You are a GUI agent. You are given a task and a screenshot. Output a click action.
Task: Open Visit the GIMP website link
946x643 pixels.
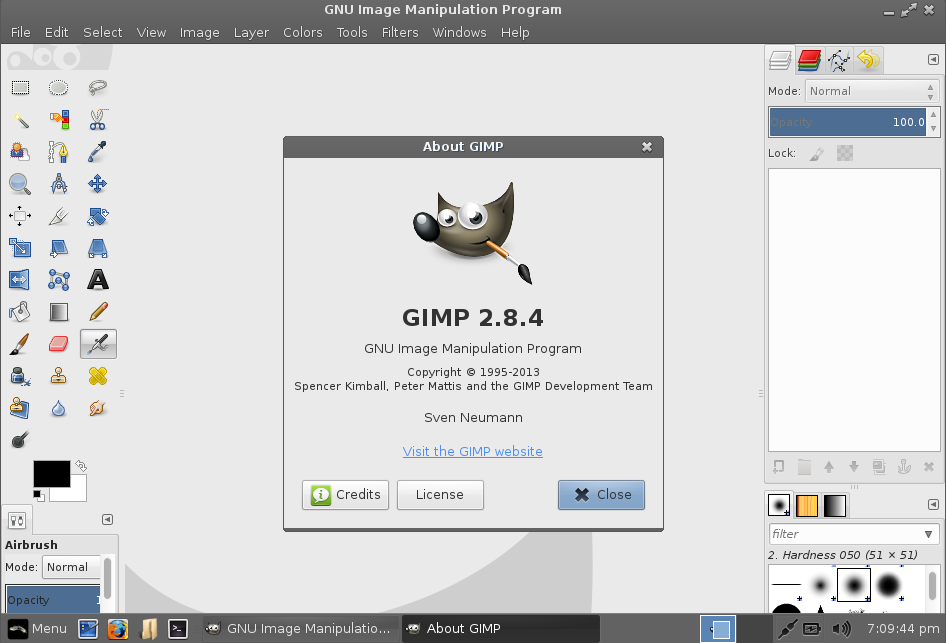point(472,451)
